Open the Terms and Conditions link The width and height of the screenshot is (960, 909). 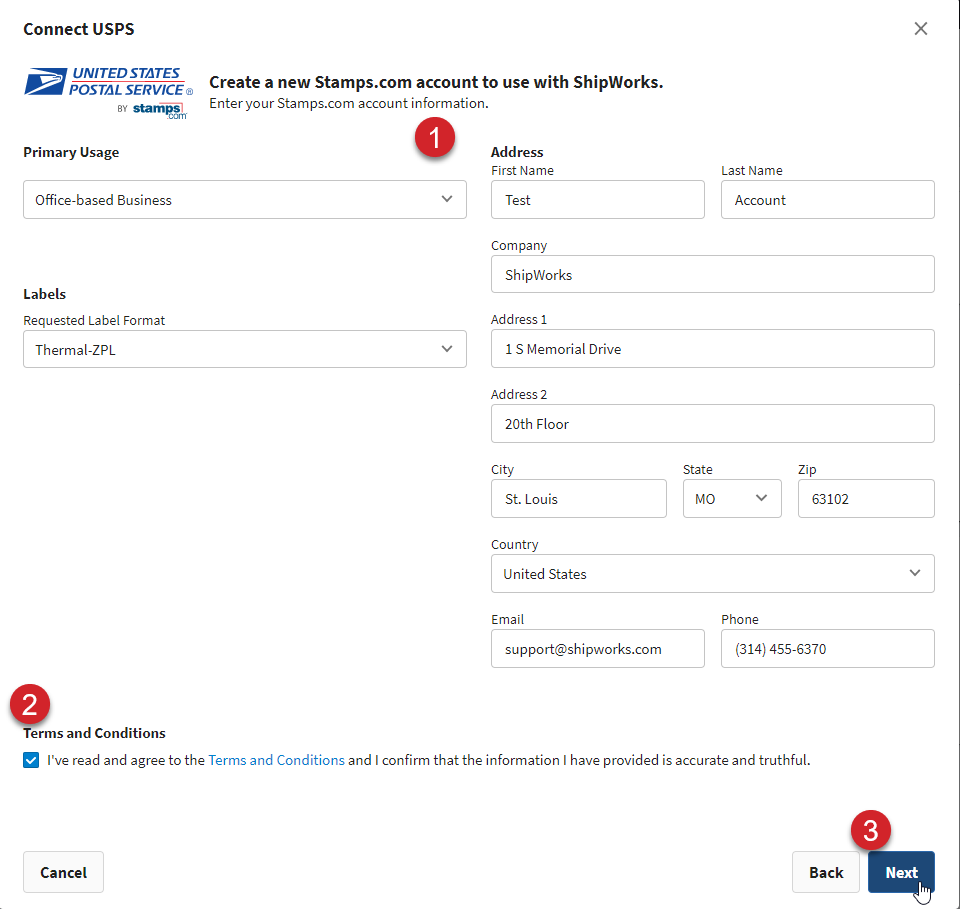coord(276,760)
